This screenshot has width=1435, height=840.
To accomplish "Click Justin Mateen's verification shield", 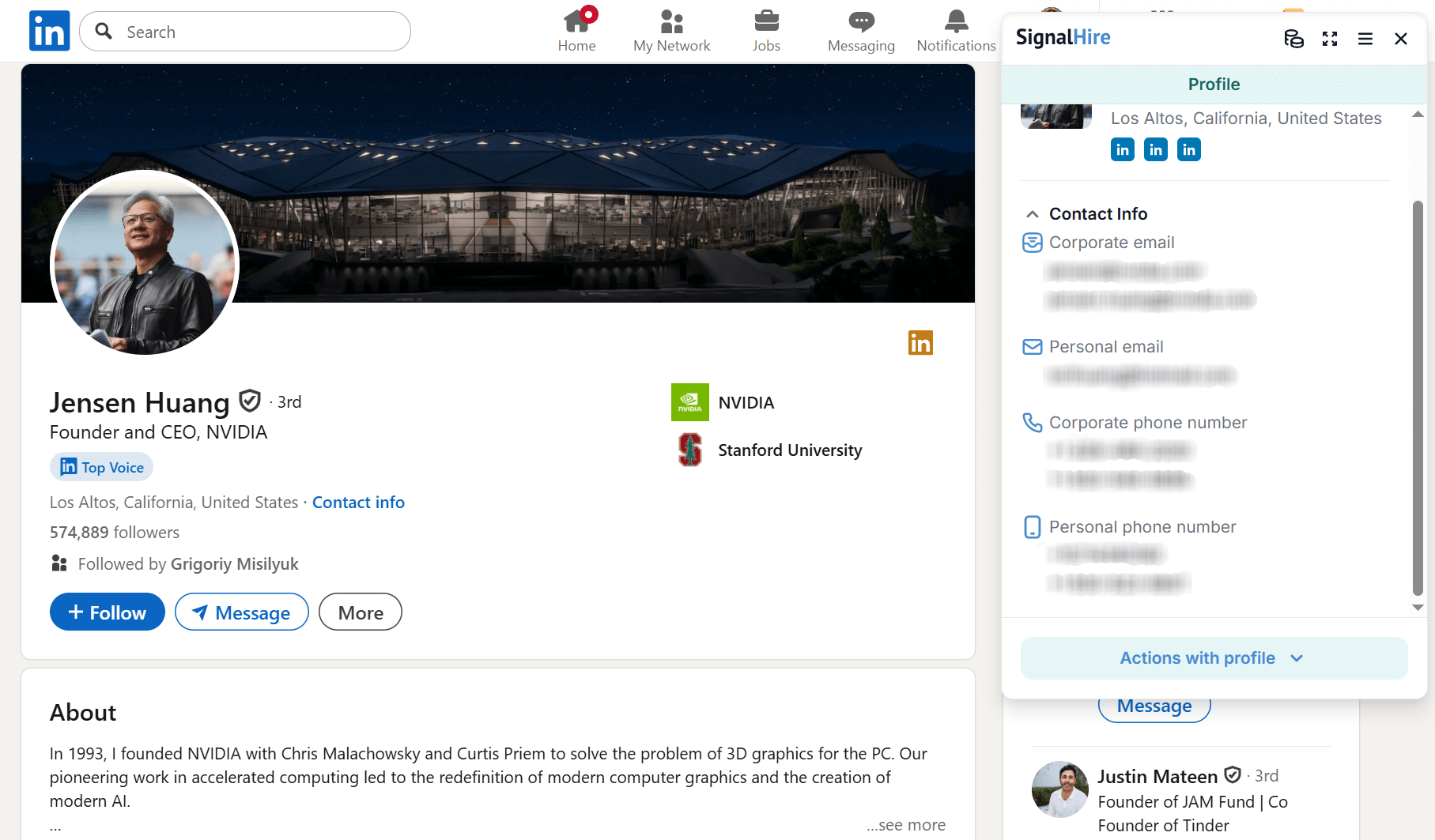I will [1233, 775].
